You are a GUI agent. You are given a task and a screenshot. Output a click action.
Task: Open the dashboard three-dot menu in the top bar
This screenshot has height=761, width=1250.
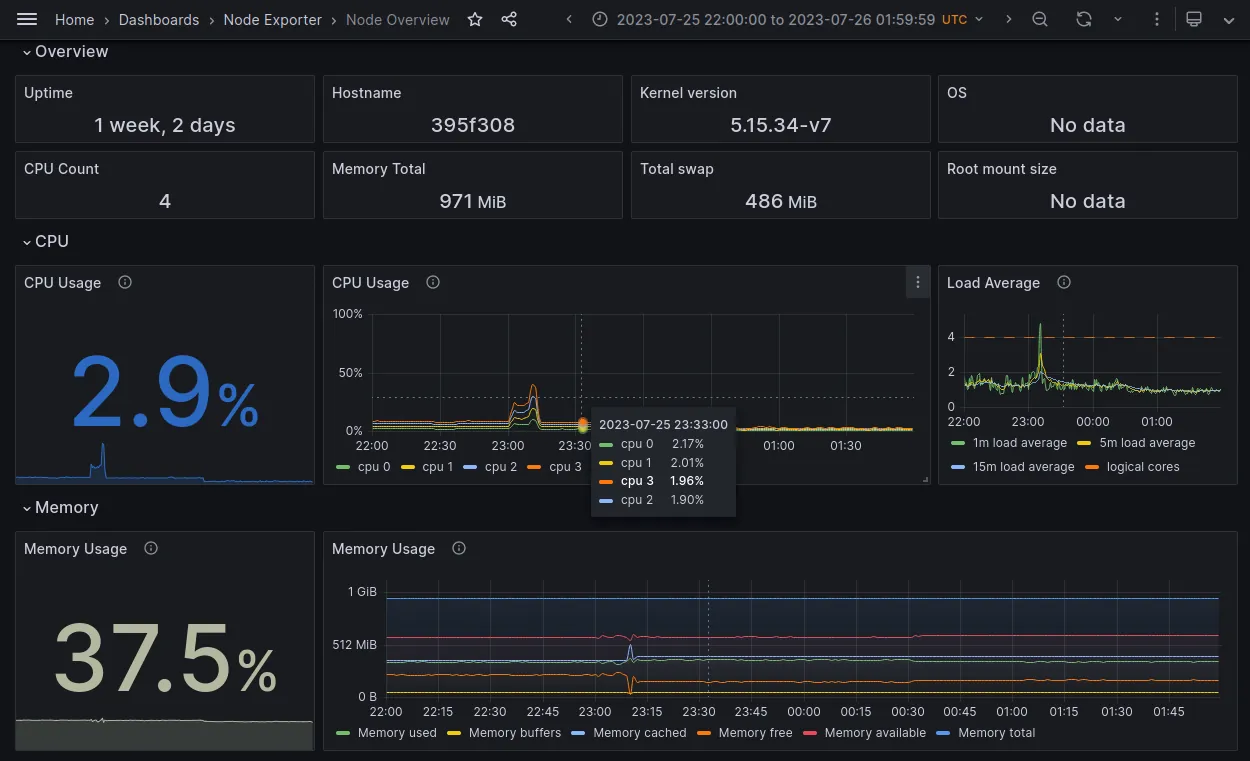(x=1157, y=19)
